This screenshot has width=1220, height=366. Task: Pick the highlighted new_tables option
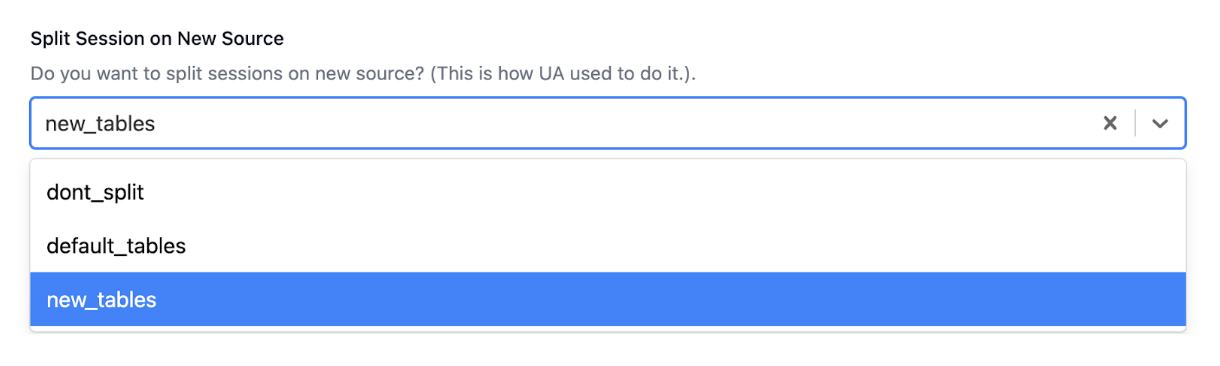pos(608,299)
